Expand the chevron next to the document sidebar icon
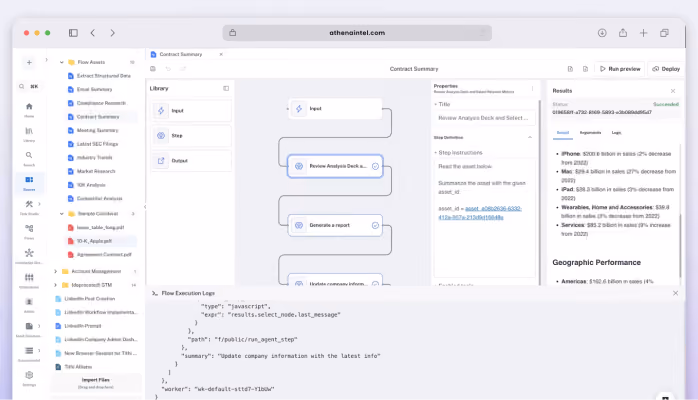Image resolution: width=698 pixels, height=400 pixels. [40, 326]
